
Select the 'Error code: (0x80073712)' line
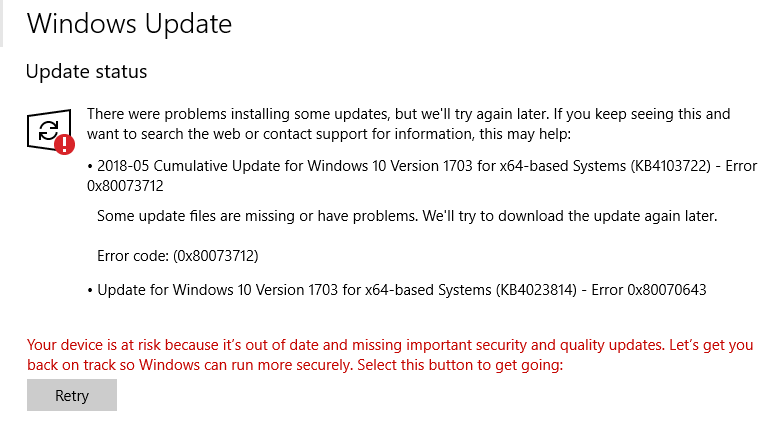(177, 256)
